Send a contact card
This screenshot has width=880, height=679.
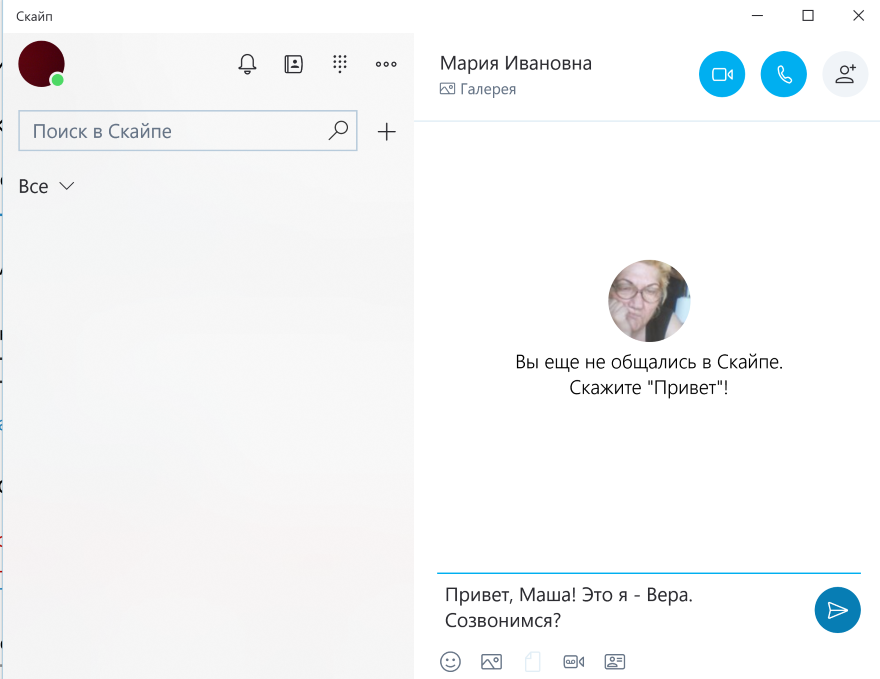click(615, 662)
